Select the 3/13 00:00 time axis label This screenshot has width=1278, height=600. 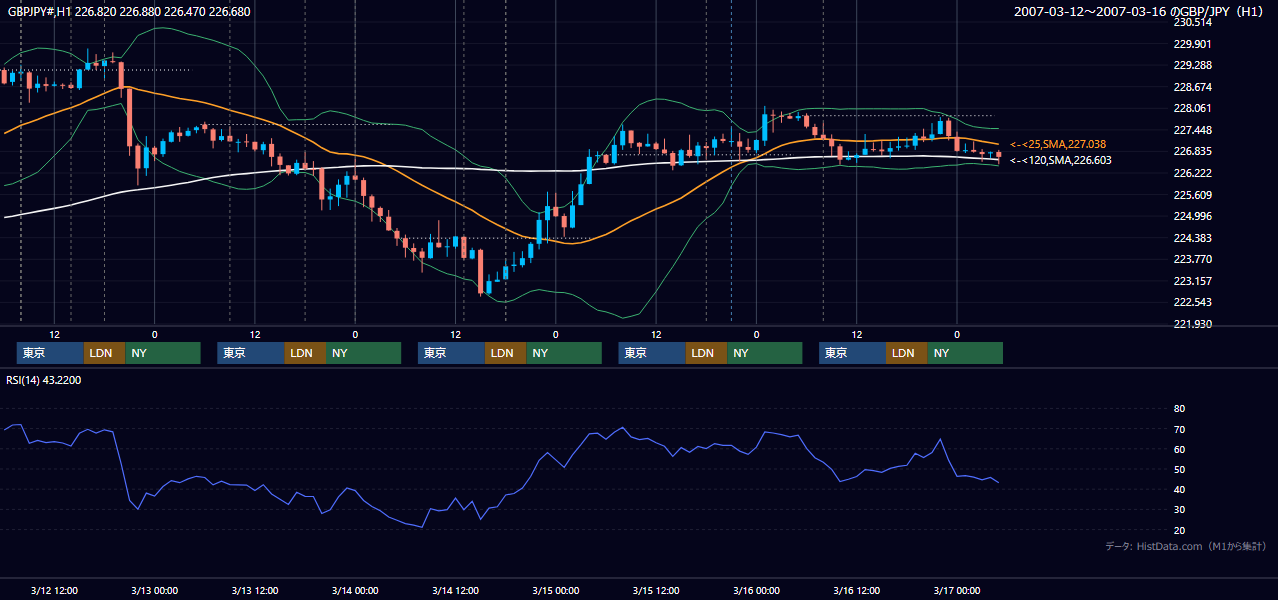tap(154, 590)
